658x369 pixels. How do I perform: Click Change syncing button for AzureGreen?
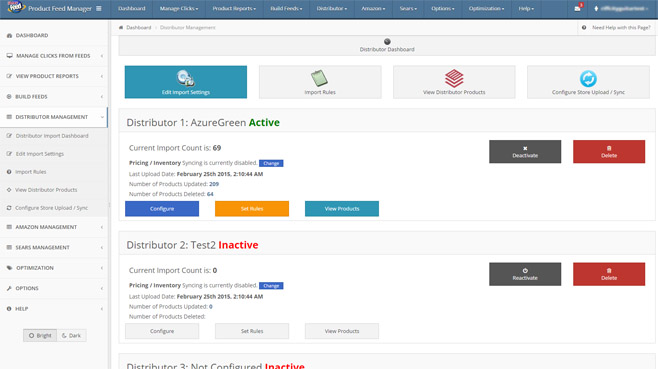click(271, 163)
